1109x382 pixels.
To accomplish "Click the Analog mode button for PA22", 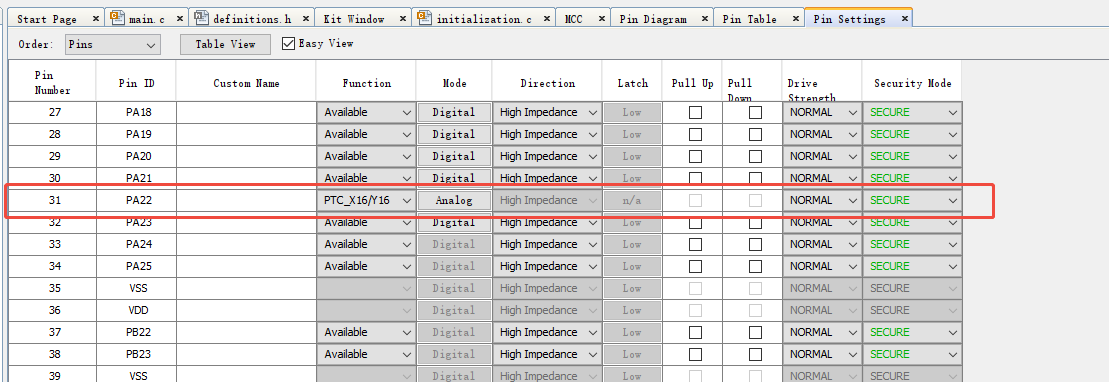I will pyautogui.click(x=454, y=200).
